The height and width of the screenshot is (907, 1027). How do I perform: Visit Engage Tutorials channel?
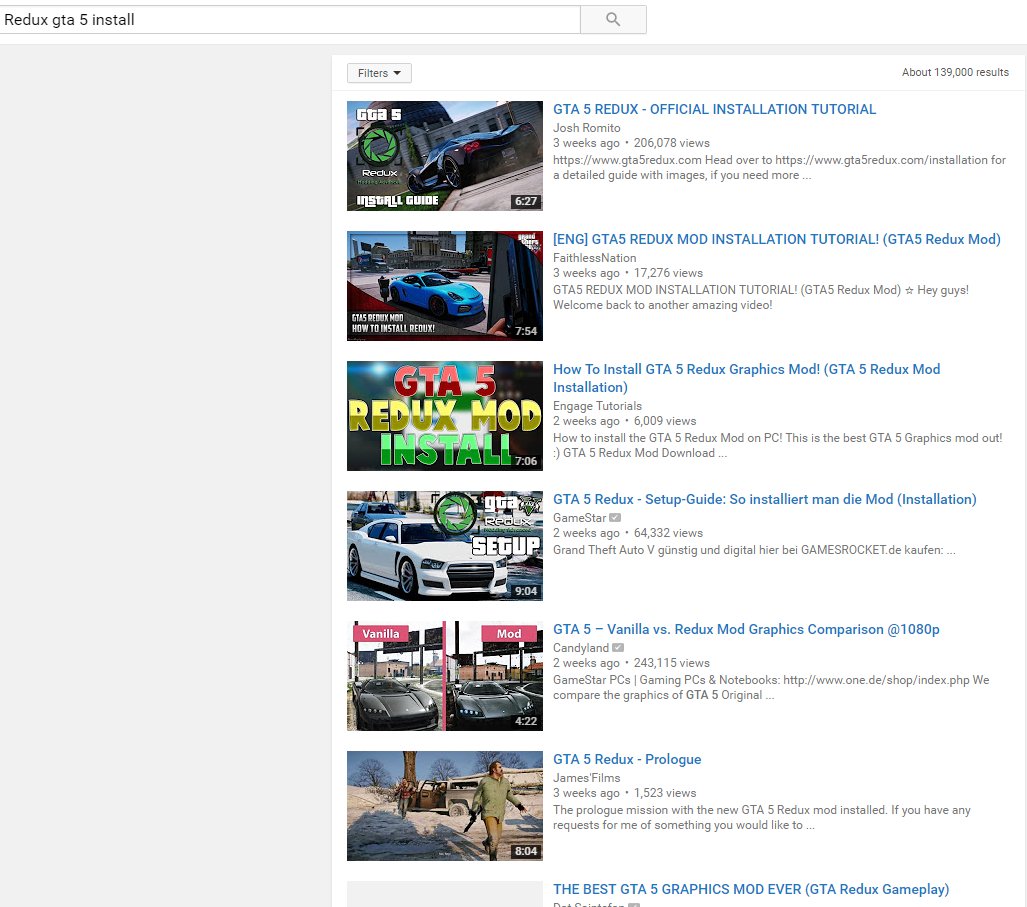(x=597, y=406)
